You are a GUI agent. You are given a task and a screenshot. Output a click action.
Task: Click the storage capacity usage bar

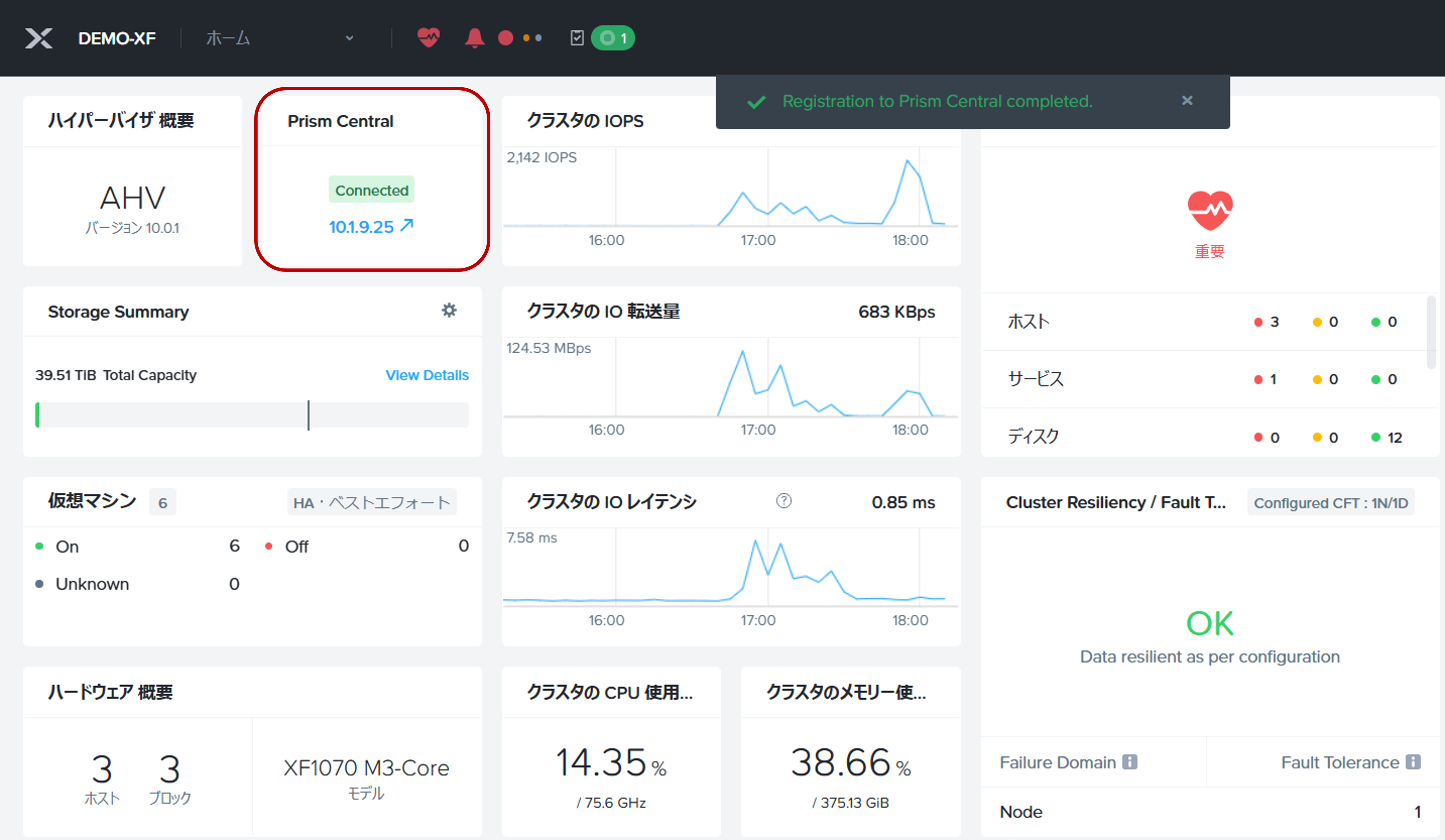click(252, 414)
